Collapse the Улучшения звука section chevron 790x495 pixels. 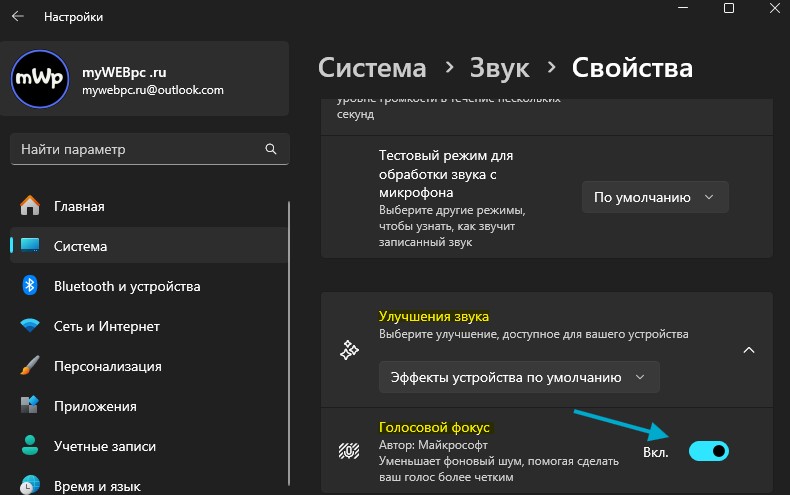coord(749,350)
